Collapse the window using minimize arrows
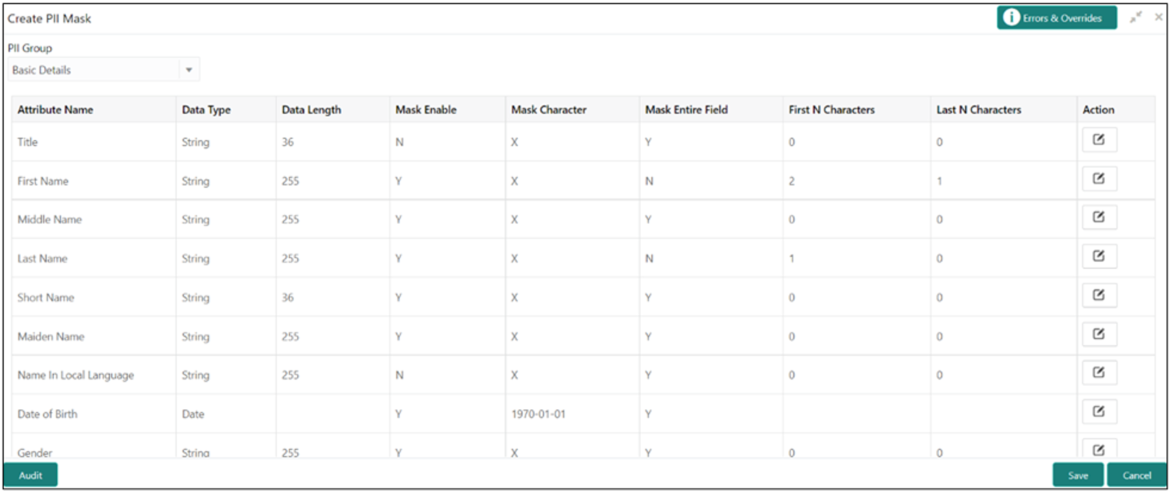 click(x=1137, y=18)
